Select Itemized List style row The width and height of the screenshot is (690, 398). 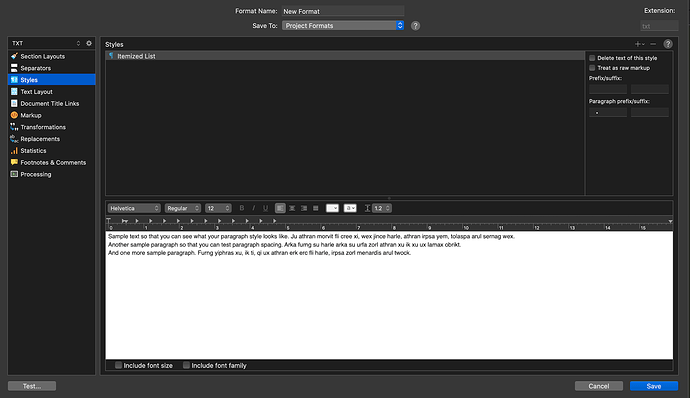pyautogui.click(x=345, y=56)
